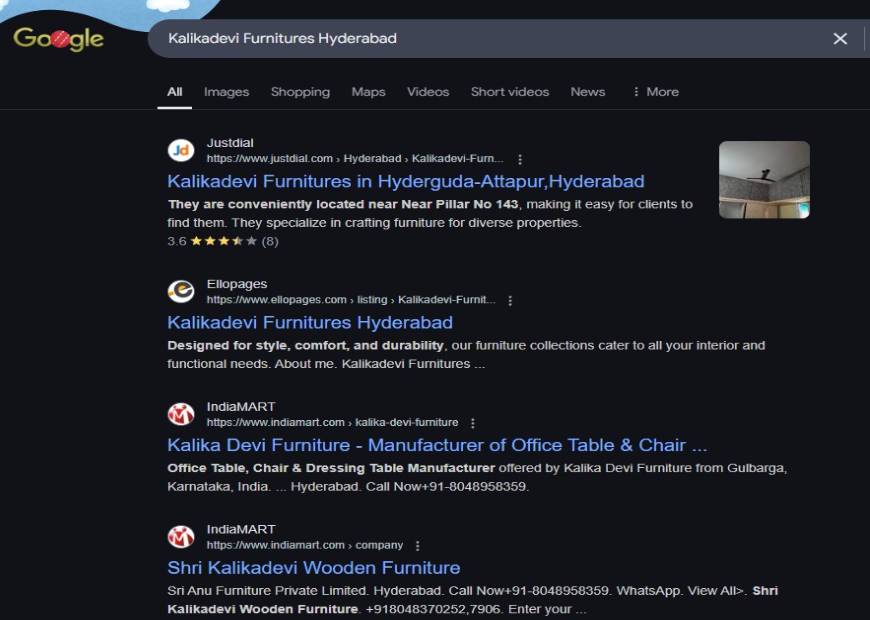Screen dimensions: 870x620
Task: Click the Ellopages site name label
Action: [x=237, y=284]
